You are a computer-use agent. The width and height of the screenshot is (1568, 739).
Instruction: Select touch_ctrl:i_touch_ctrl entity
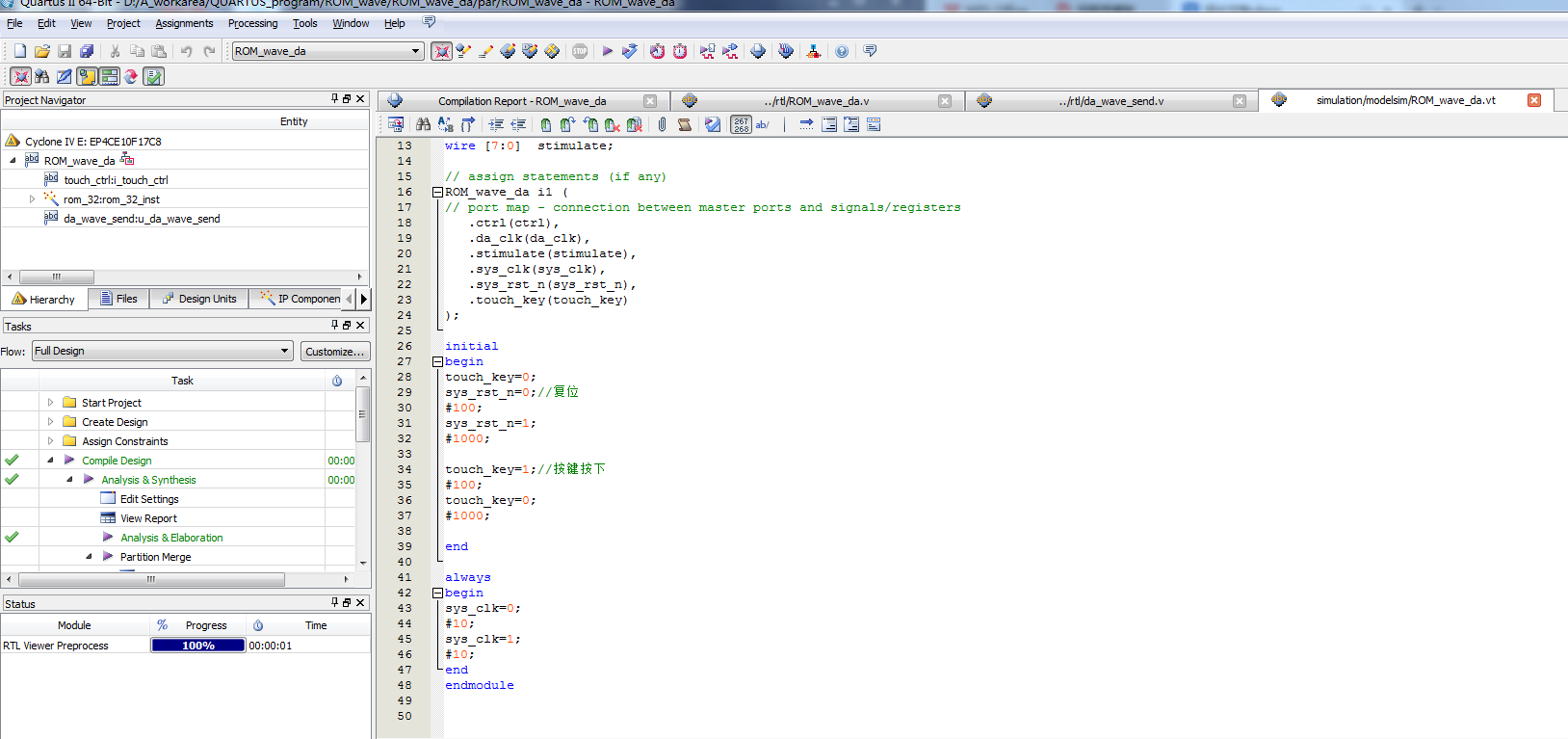click(116, 180)
